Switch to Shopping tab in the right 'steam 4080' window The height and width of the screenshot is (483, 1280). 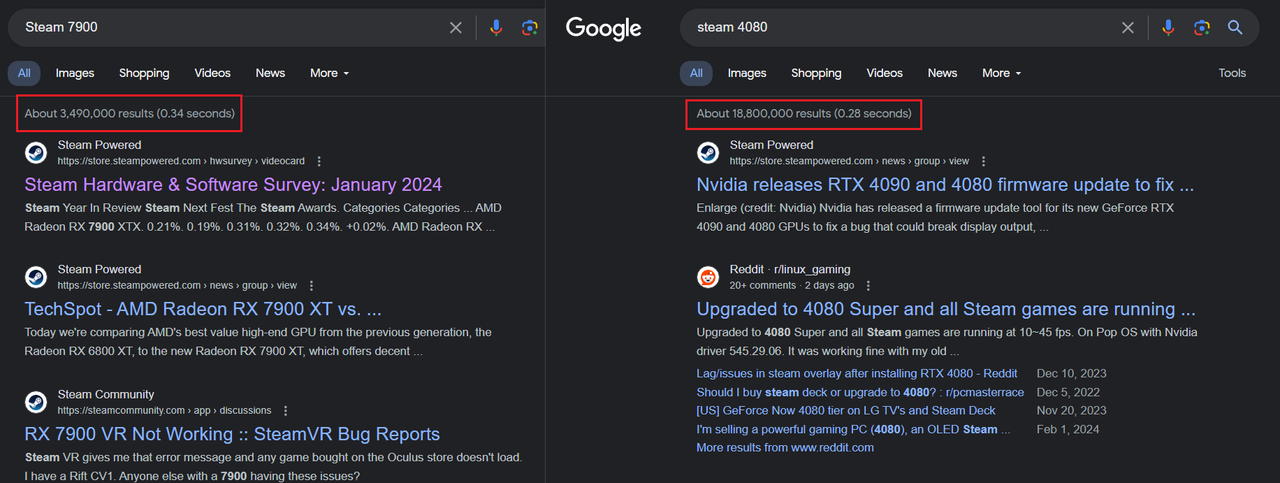(816, 73)
